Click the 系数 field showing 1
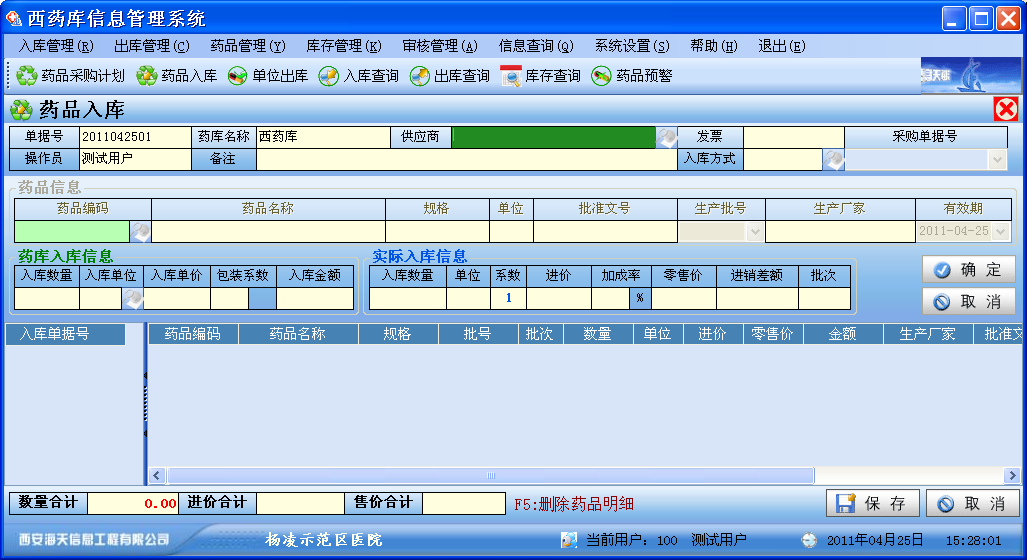Viewport: 1027px width, 560px height. click(x=508, y=298)
